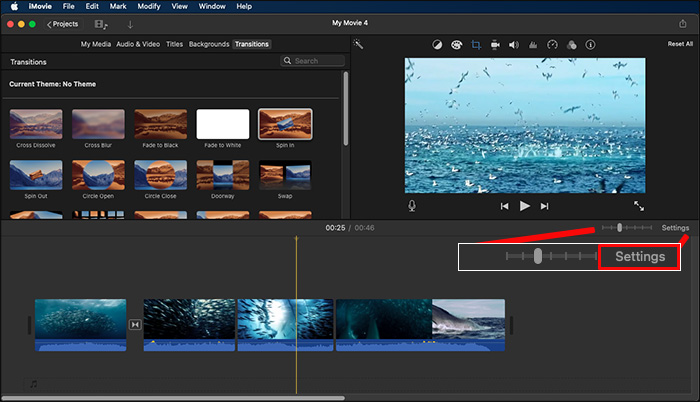This screenshot has width=700, height=402.
Task: Open the color correction palette tool
Action: pos(456,45)
